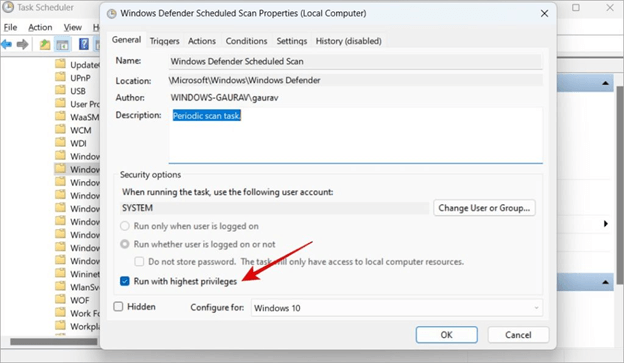Confirm with the OK button
624x363 pixels.
[447, 335]
